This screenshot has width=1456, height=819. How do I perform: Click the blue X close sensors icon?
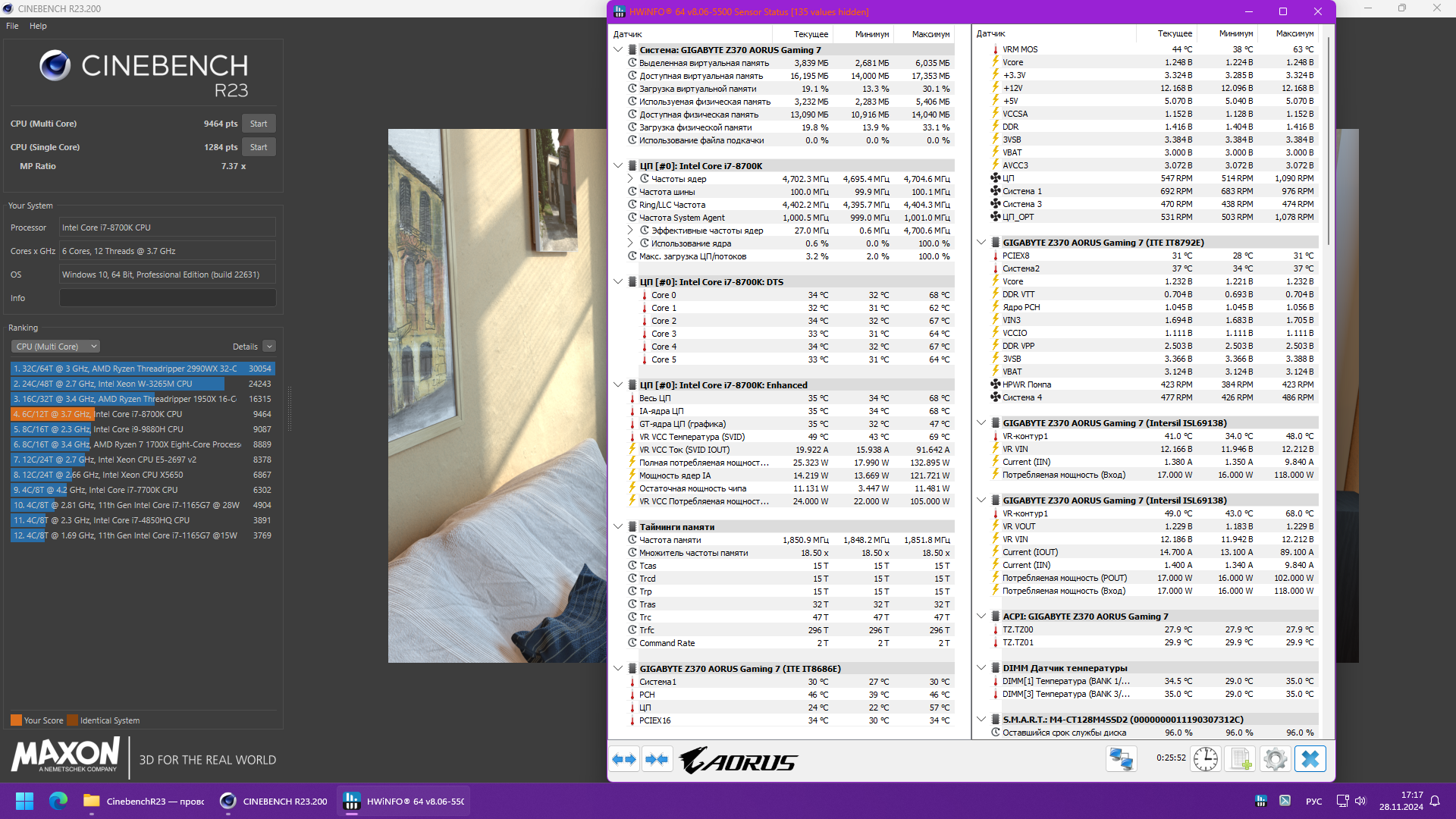(1310, 759)
